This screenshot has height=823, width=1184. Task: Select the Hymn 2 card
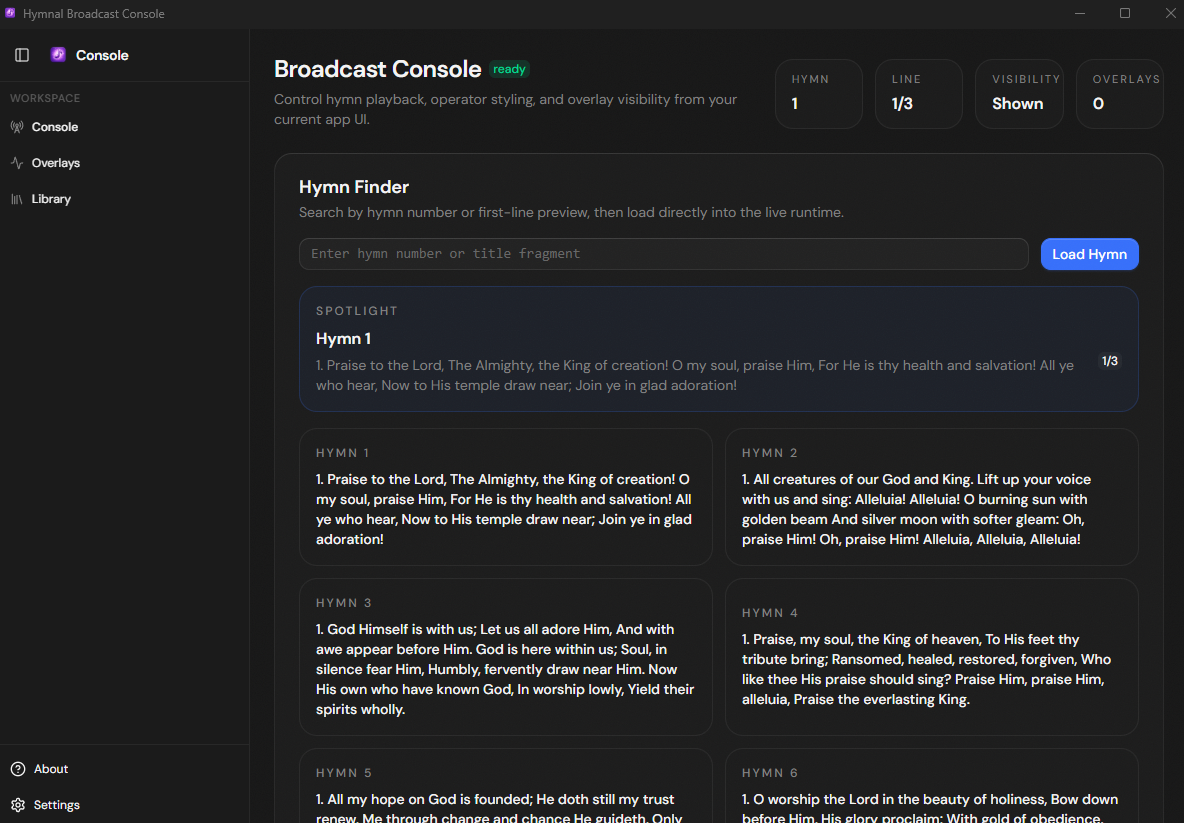[931, 497]
